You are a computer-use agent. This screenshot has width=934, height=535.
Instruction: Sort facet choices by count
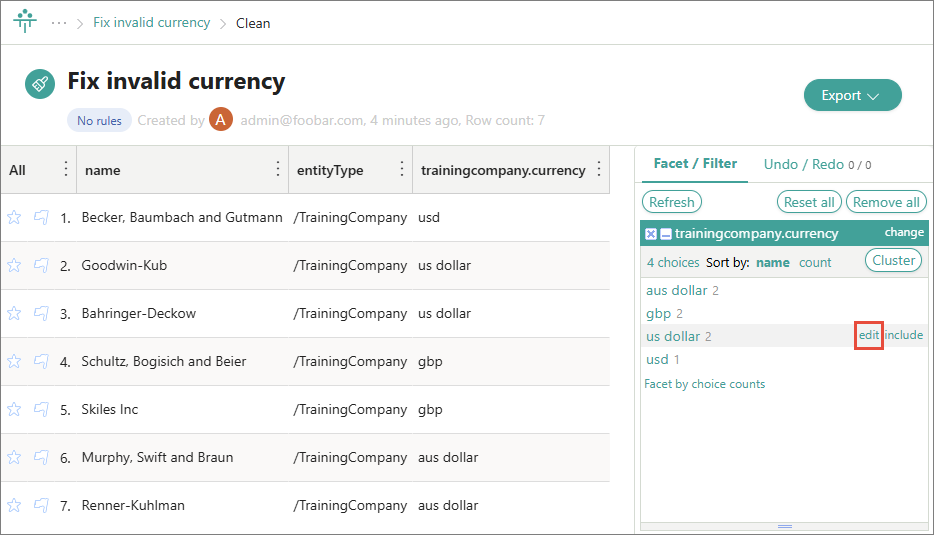click(x=815, y=263)
